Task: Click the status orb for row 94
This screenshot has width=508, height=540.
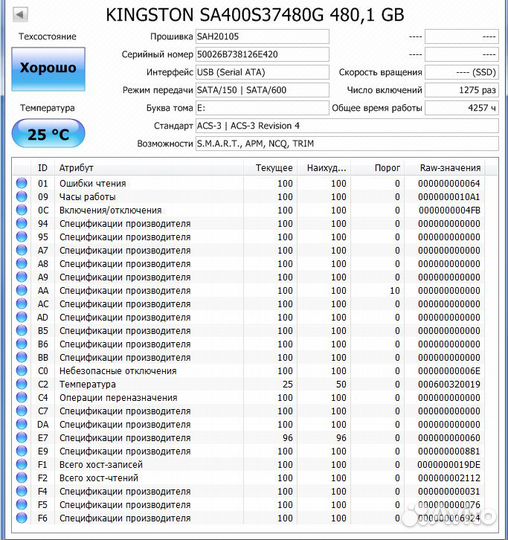Action: 22,223
